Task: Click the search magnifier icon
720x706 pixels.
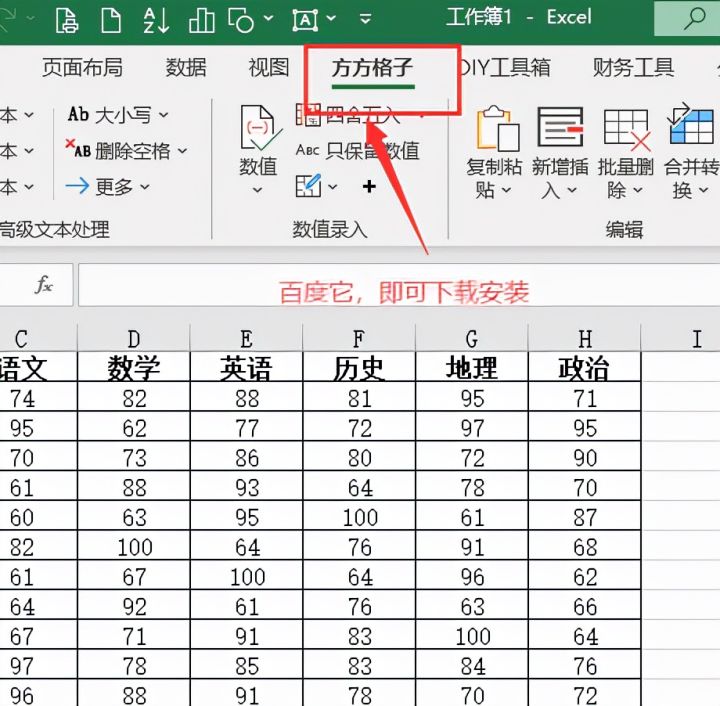Action: (693, 18)
